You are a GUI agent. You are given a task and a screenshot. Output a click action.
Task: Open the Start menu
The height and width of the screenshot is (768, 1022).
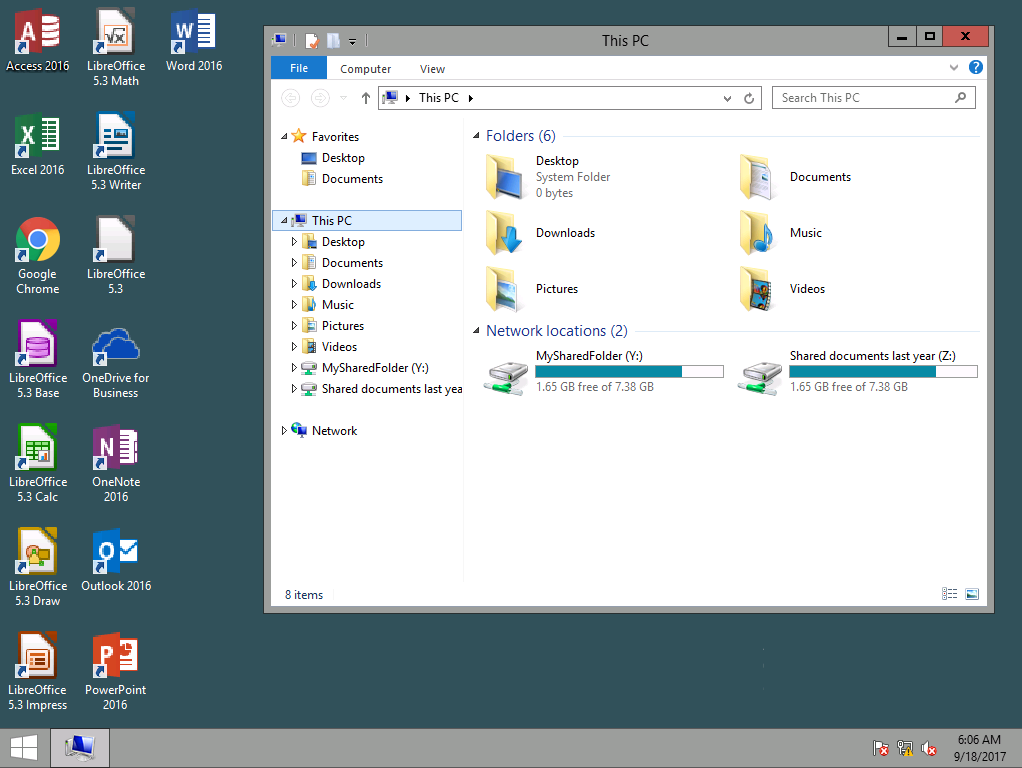coord(22,747)
